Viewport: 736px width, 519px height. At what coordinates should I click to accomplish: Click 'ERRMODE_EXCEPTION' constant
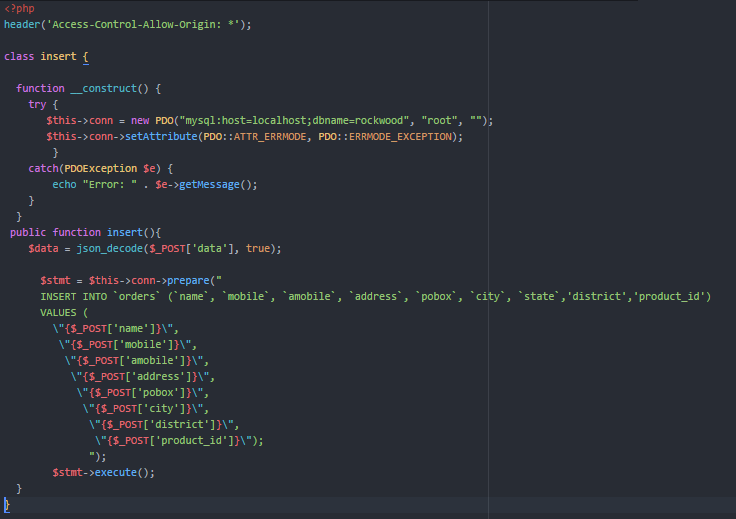400,137
